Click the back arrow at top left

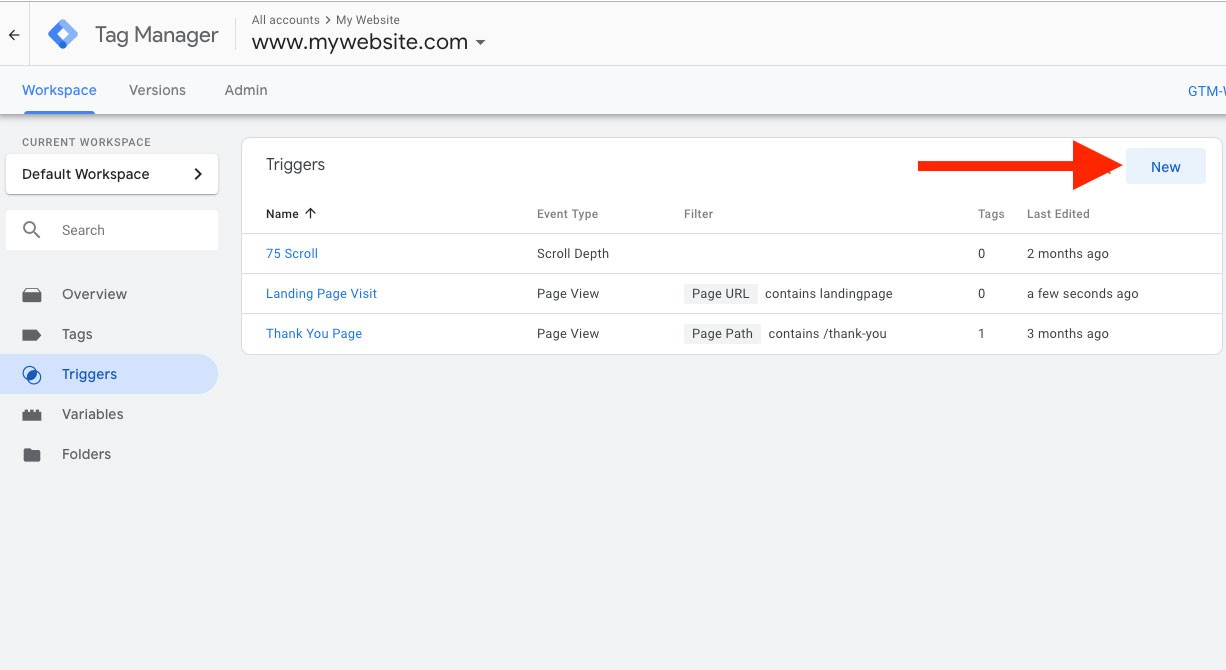(13, 33)
